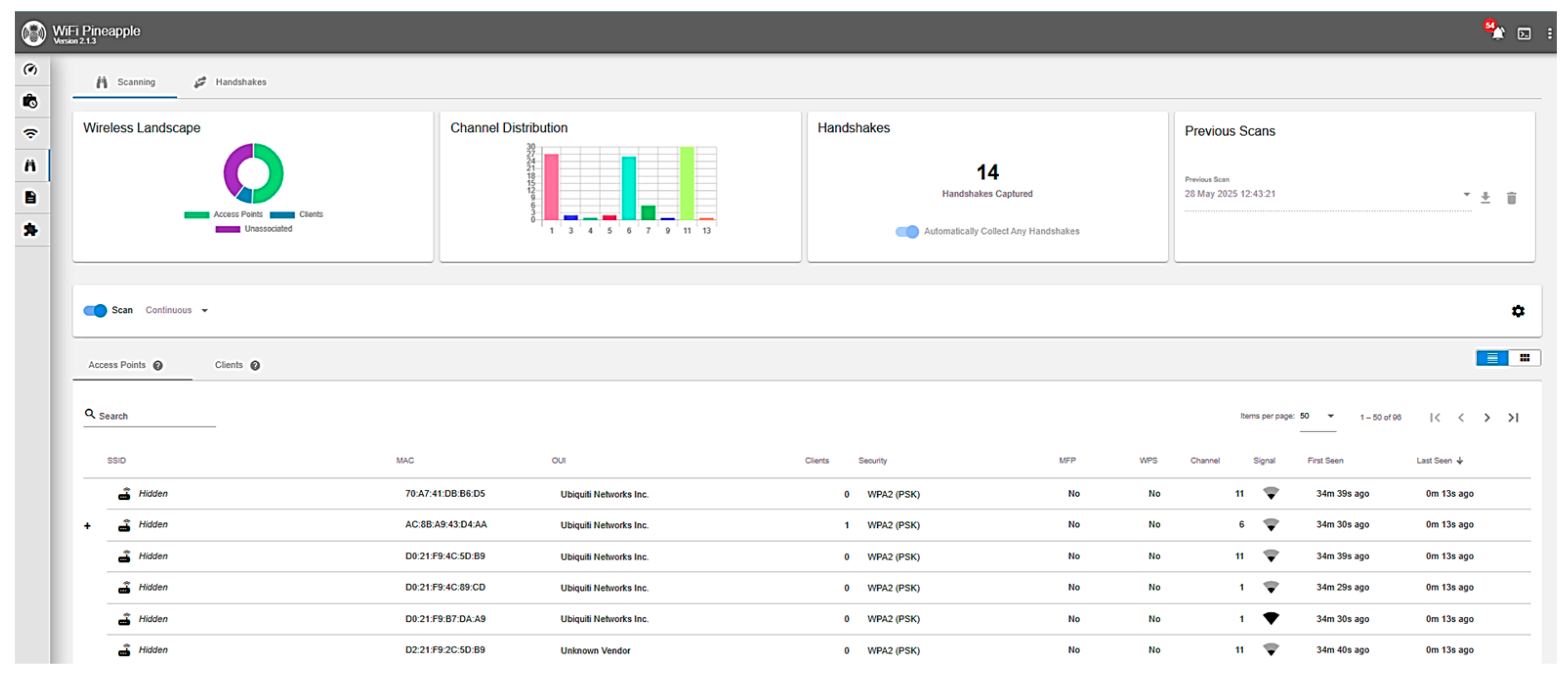Toggle the Scan switch off
1568x675 pixels.
[96, 311]
